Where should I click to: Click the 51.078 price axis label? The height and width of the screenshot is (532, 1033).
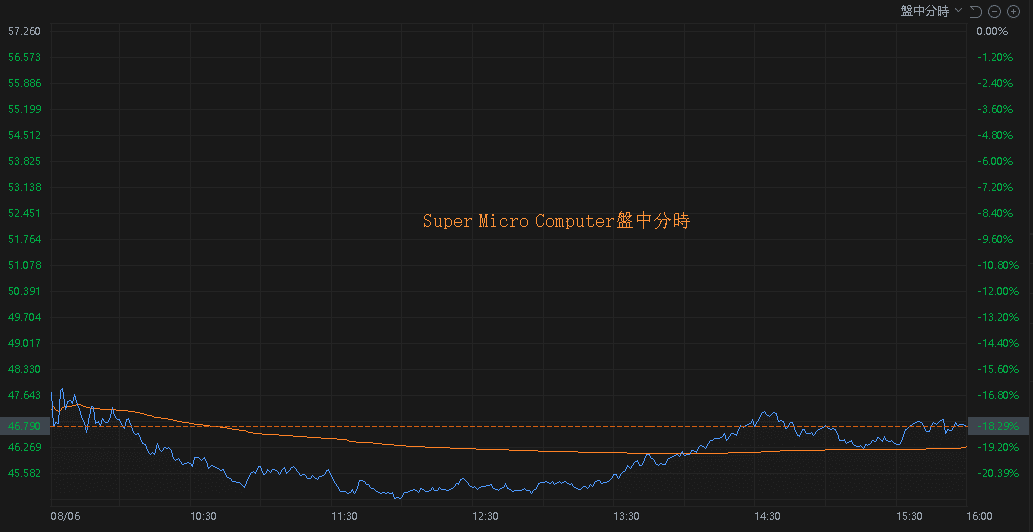coord(24,265)
